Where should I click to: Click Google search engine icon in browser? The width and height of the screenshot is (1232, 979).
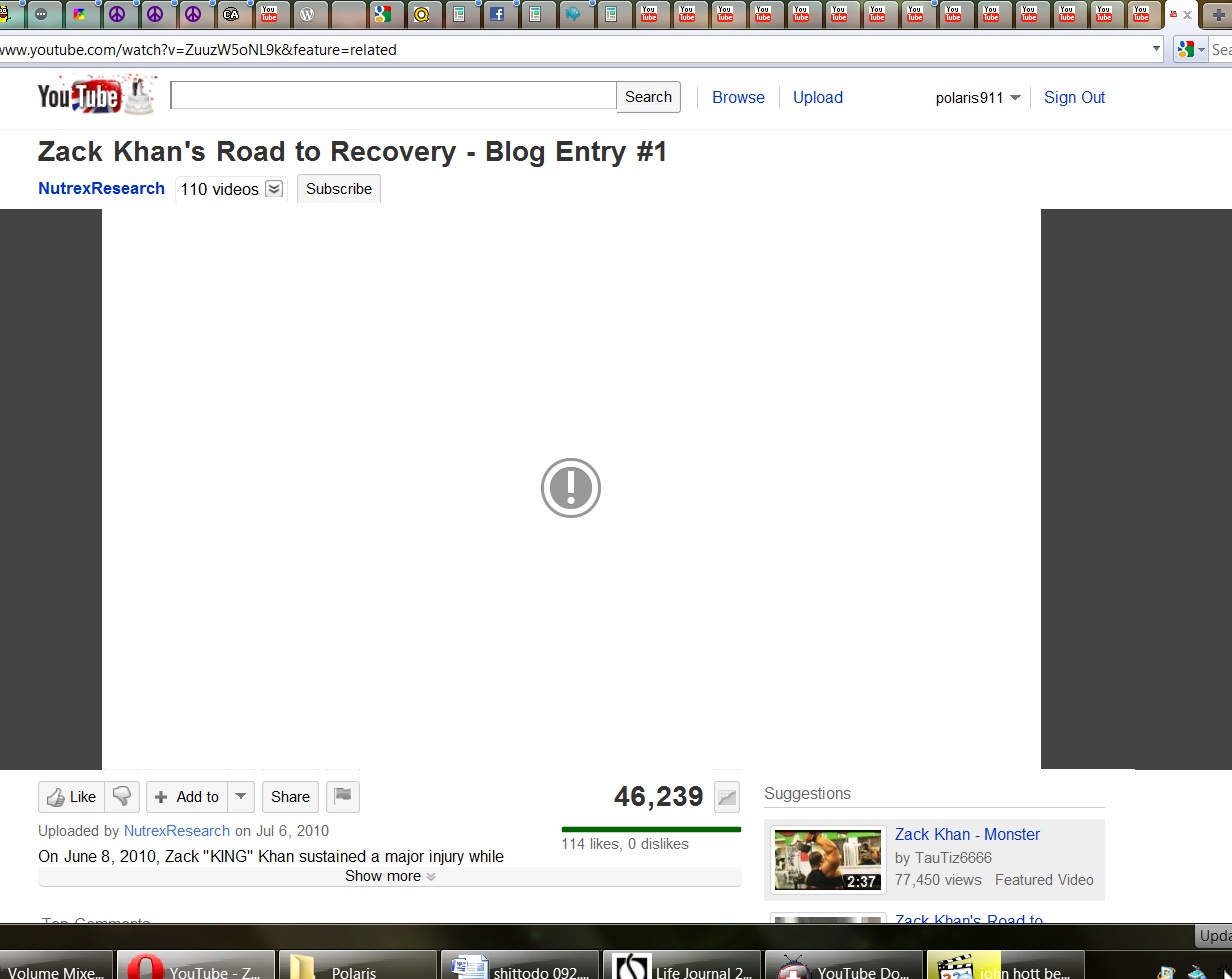pos(1186,49)
